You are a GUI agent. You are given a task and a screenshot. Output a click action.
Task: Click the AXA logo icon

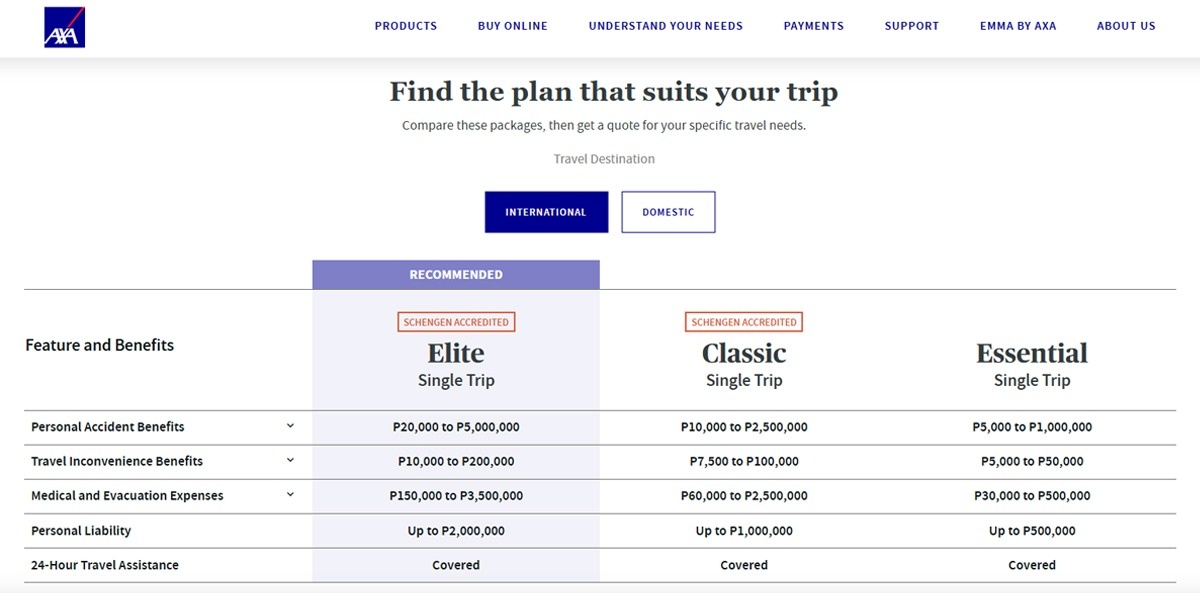coord(65,27)
